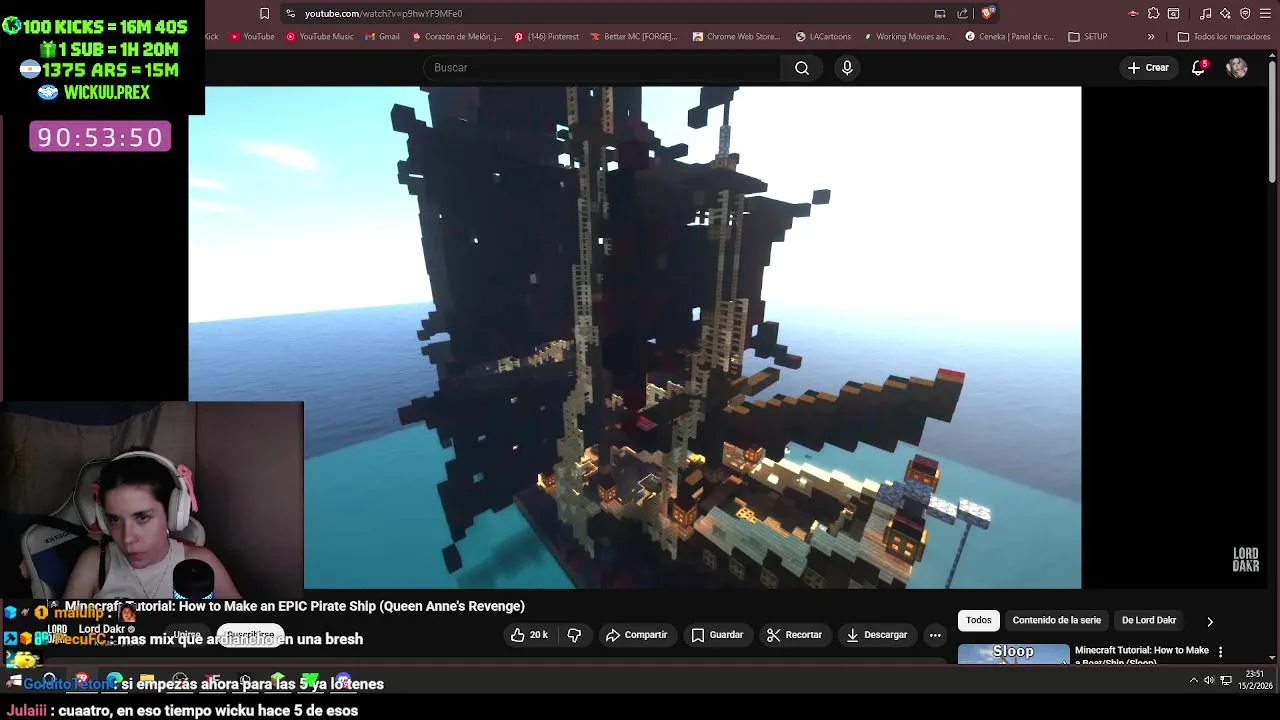Image resolution: width=1280 pixels, height=720 pixels.
Task: Open the Chrome Web Store bookmark
Action: pos(736,37)
